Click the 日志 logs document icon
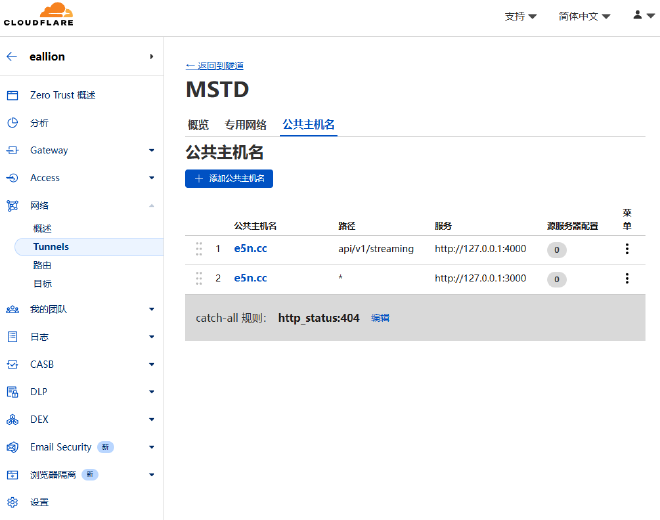This screenshot has width=660, height=520. tap(13, 336)
